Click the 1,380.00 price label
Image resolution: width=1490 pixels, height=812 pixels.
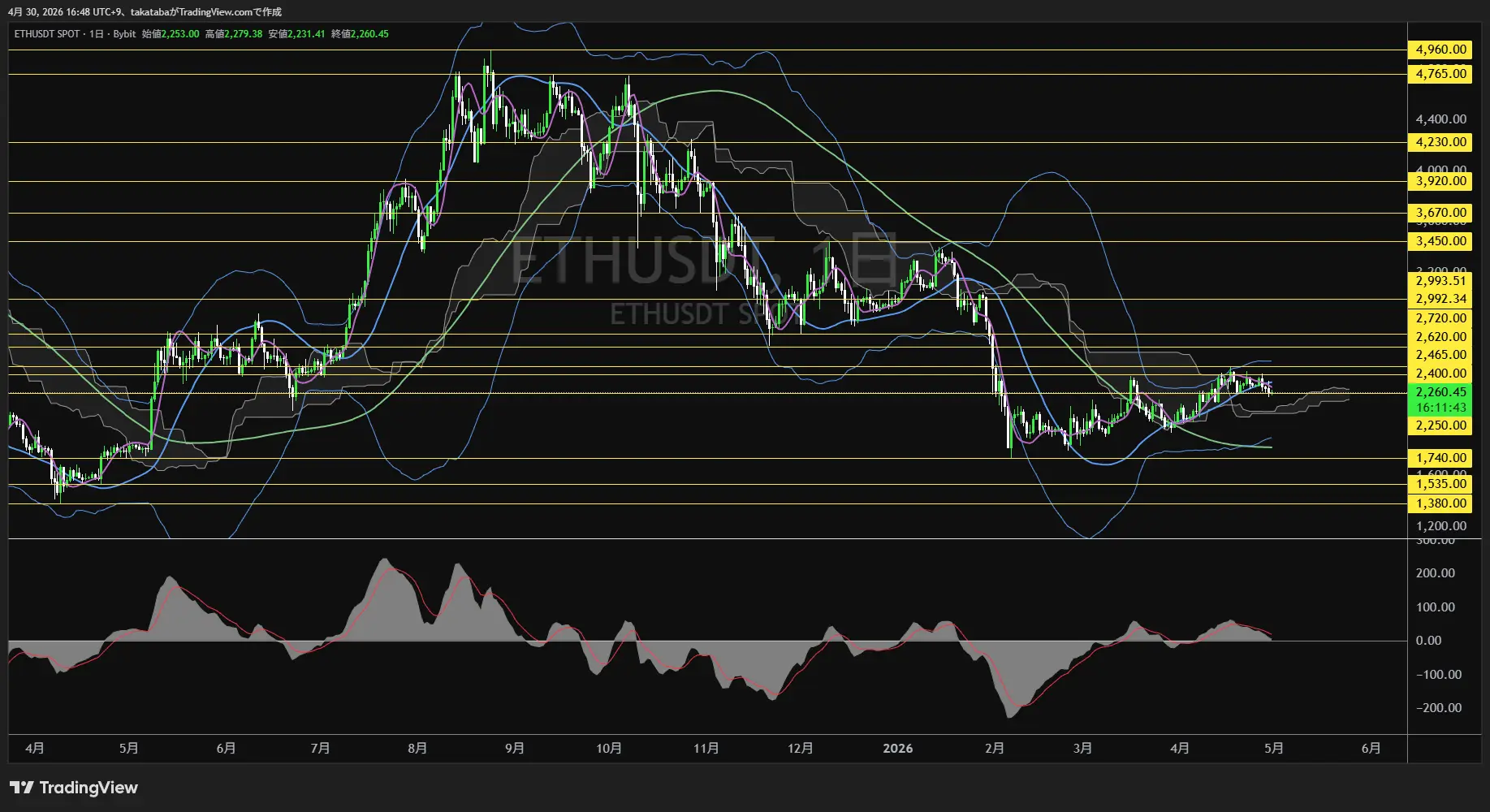coord(1440,503)
